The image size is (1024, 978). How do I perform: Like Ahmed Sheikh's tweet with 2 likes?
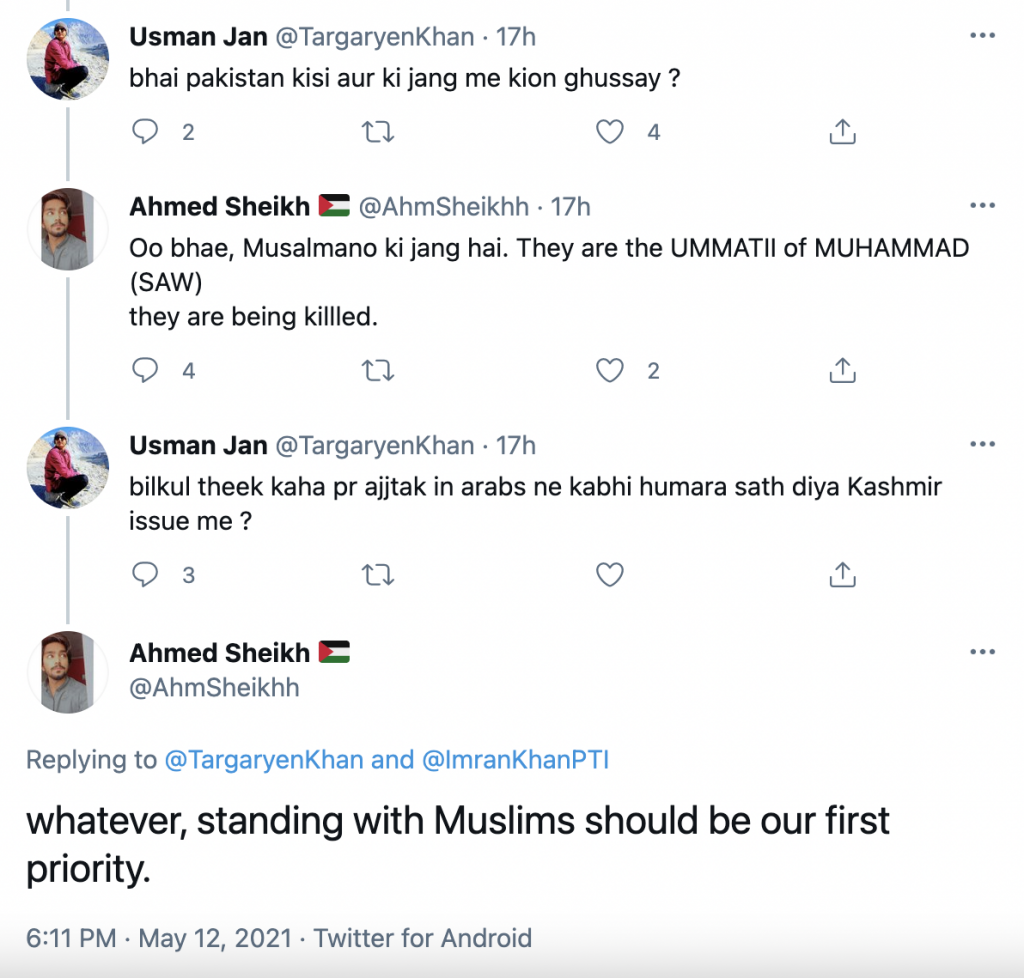point(610,371)
